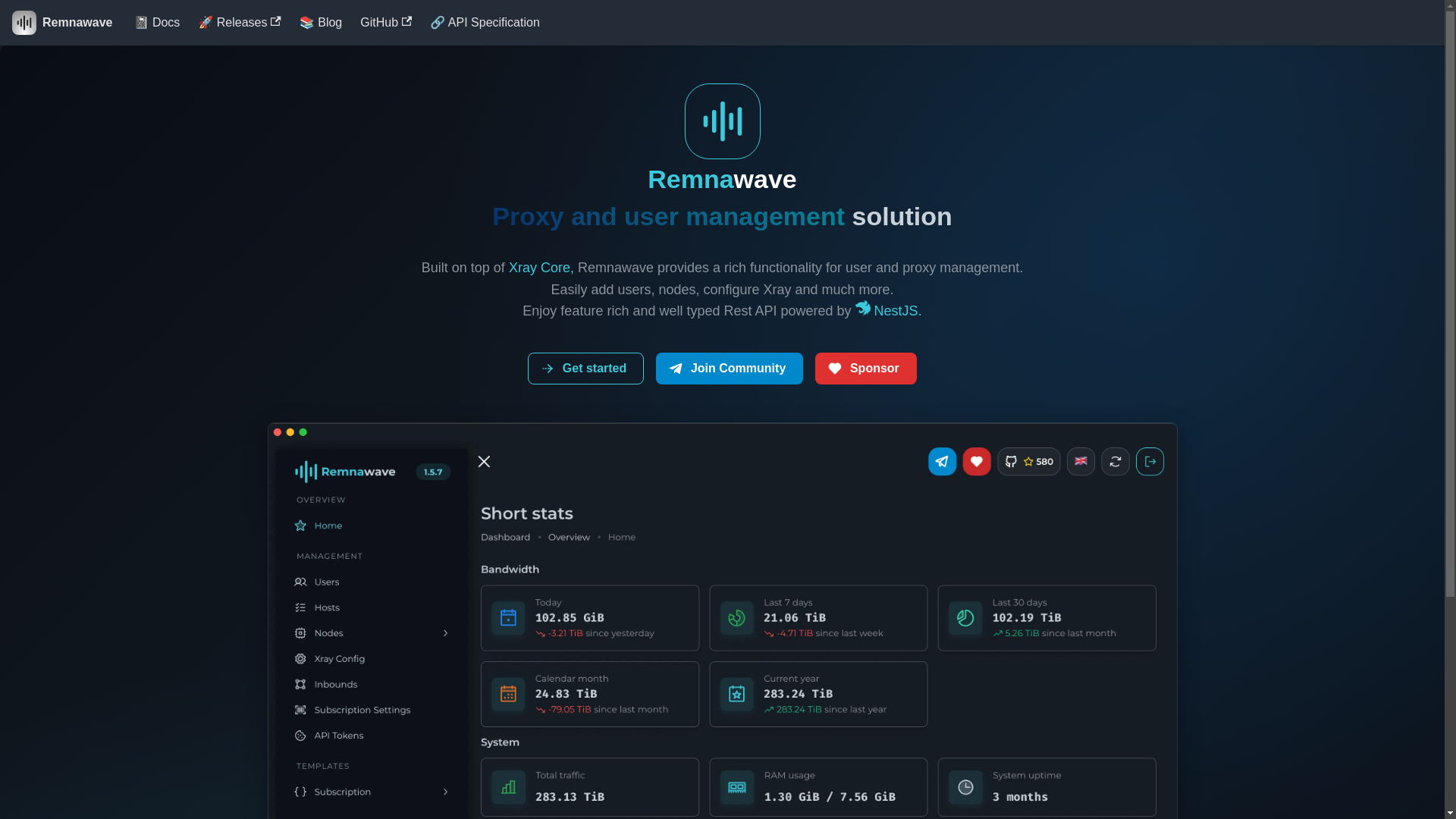Click the API Tokens cookie icon
This screenshot has width=1456, height=819.
tap(300, 736)
